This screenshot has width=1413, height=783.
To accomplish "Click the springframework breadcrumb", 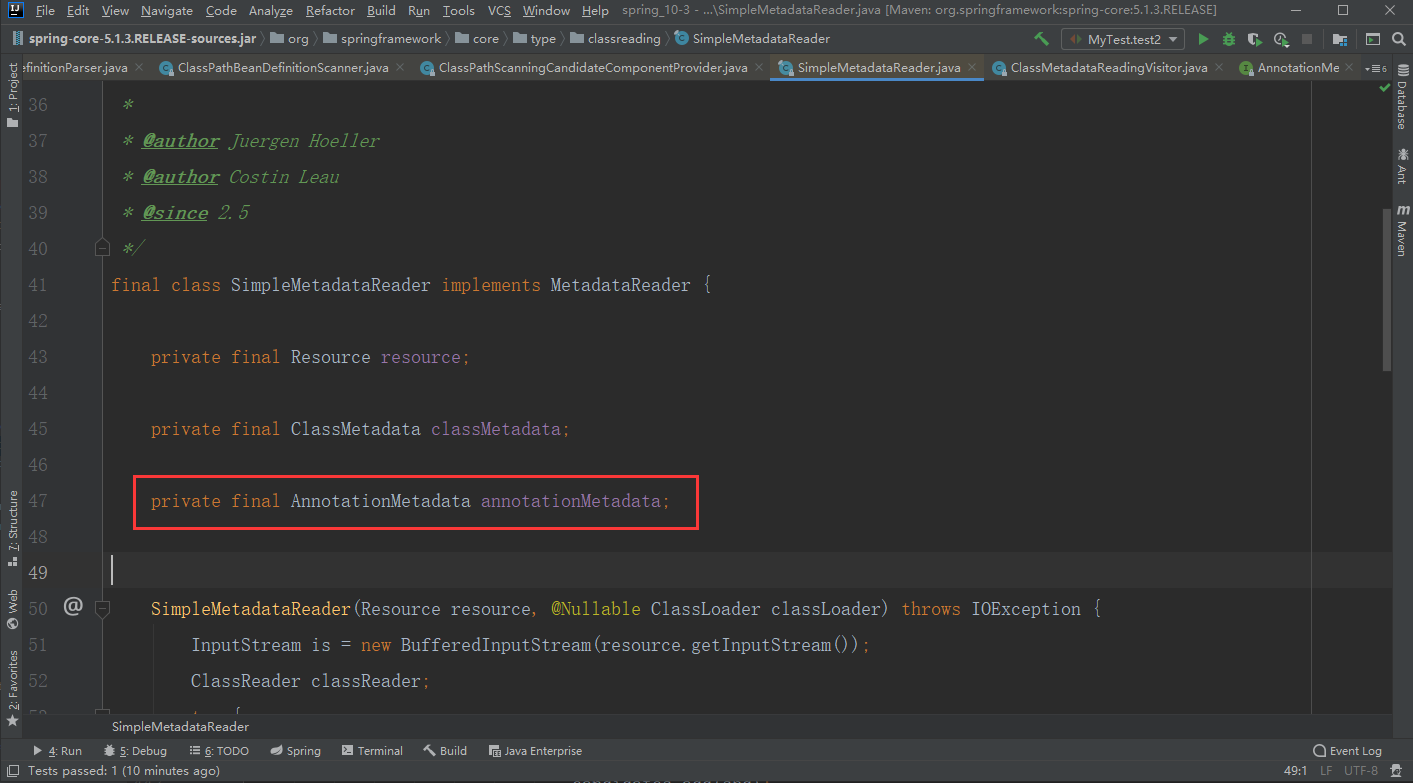I will point(382,39).
